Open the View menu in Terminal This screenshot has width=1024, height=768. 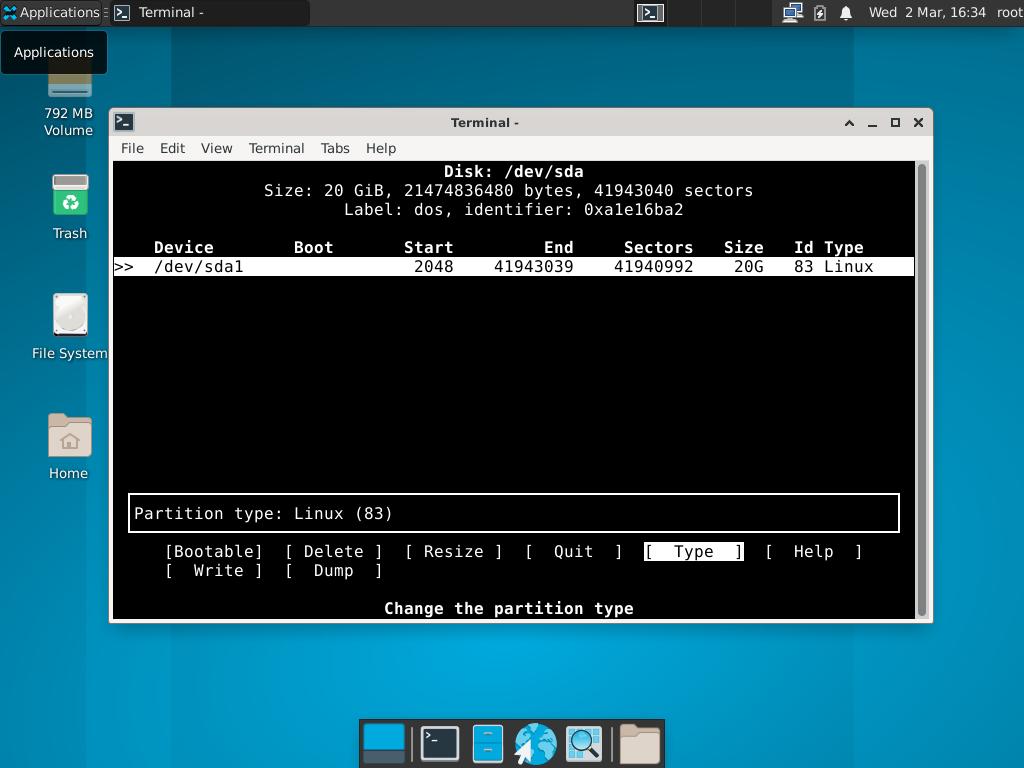(216, 148)
